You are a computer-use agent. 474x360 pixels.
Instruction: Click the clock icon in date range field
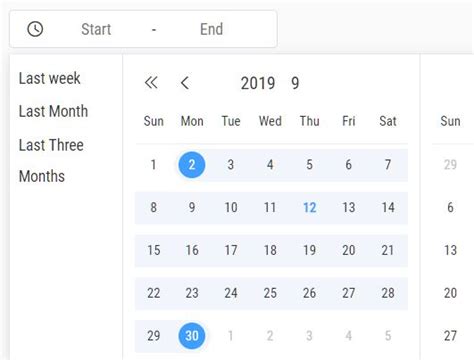35,29
